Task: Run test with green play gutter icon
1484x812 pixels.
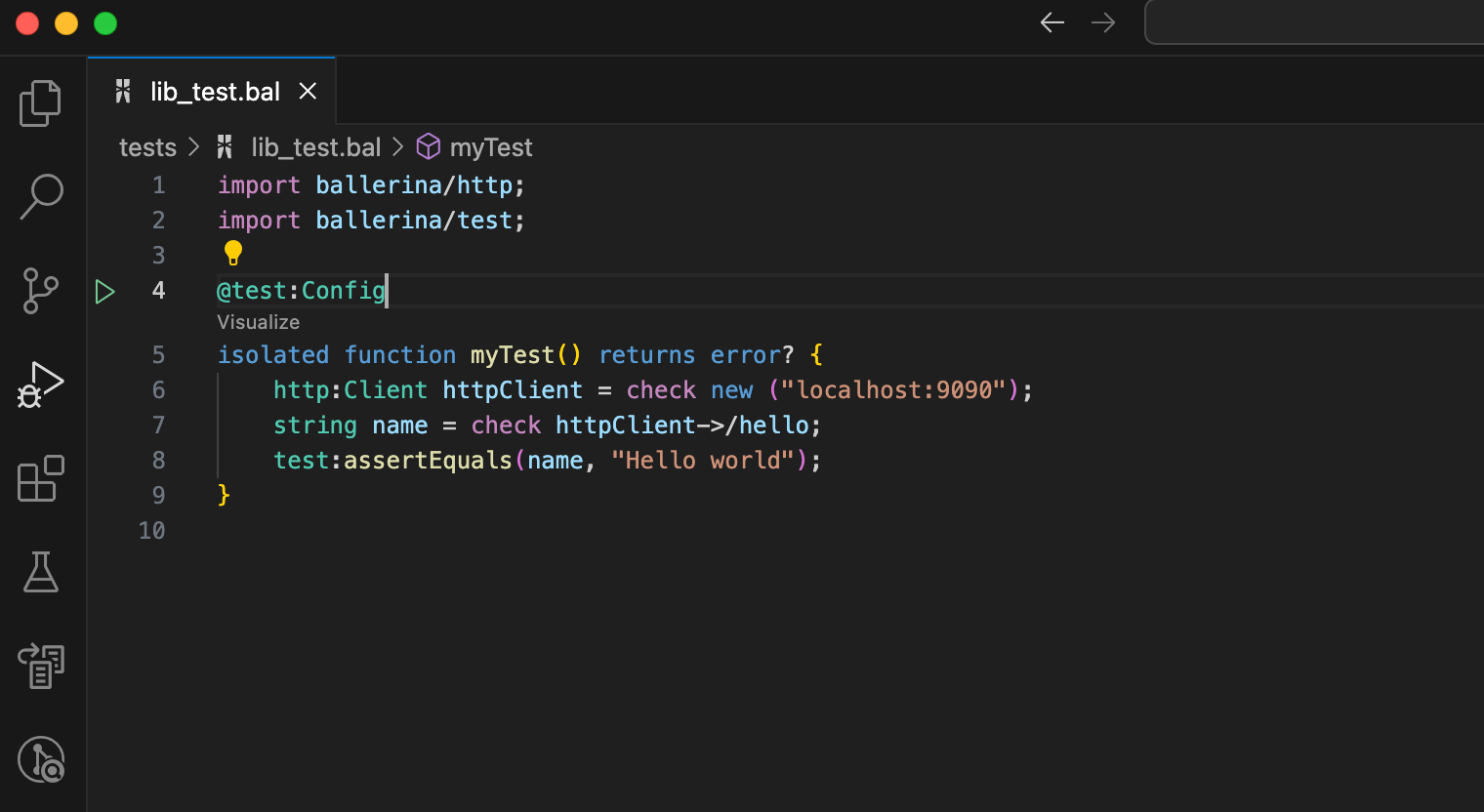Action: coord(105,291)
